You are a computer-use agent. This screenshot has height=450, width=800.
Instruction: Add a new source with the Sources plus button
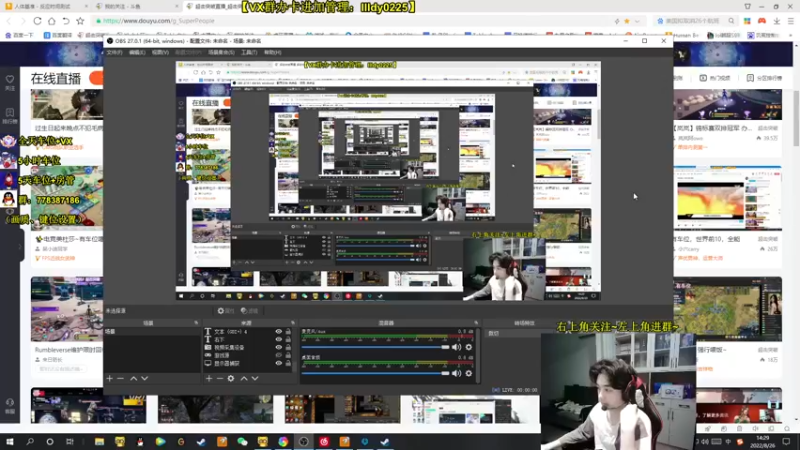pos(209,379)
